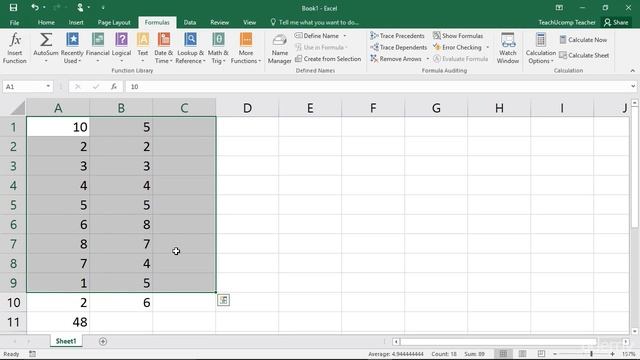Open Recently Used functions list

(x=72, y=48)
